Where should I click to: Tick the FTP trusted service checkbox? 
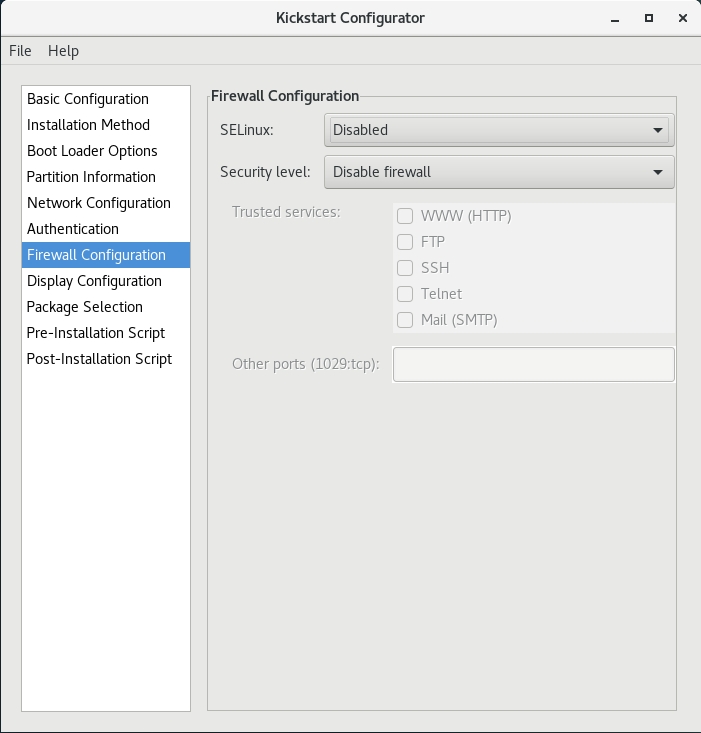[405, 242]
